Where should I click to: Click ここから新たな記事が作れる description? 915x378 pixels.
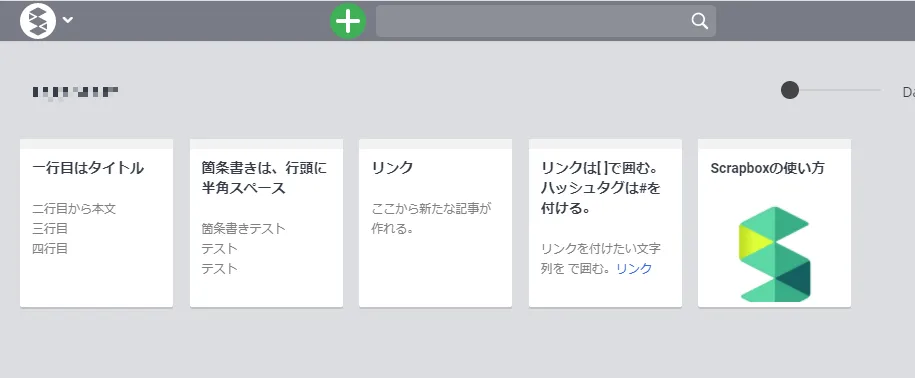(431, 219)
